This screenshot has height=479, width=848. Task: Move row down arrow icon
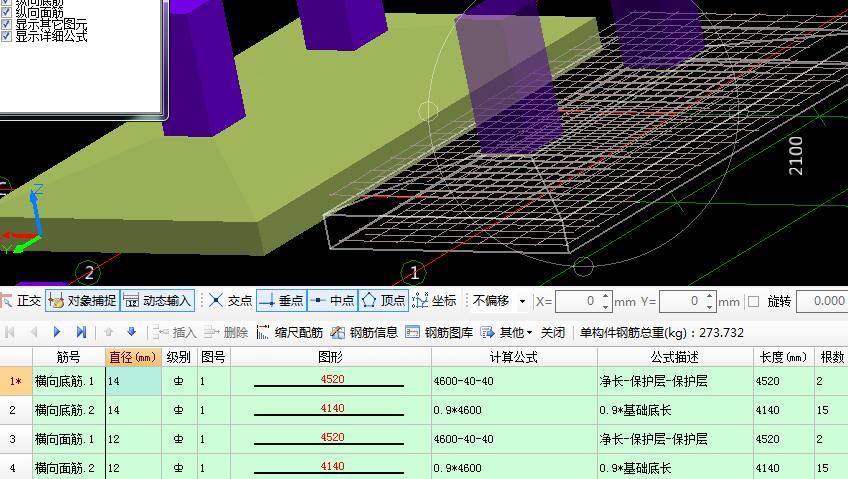coord(131,332)
